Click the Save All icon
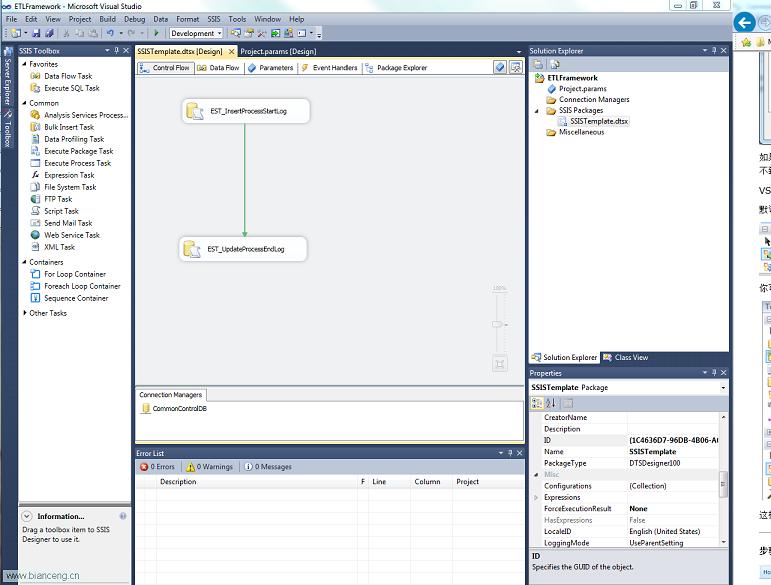 [x=49, y=33]
